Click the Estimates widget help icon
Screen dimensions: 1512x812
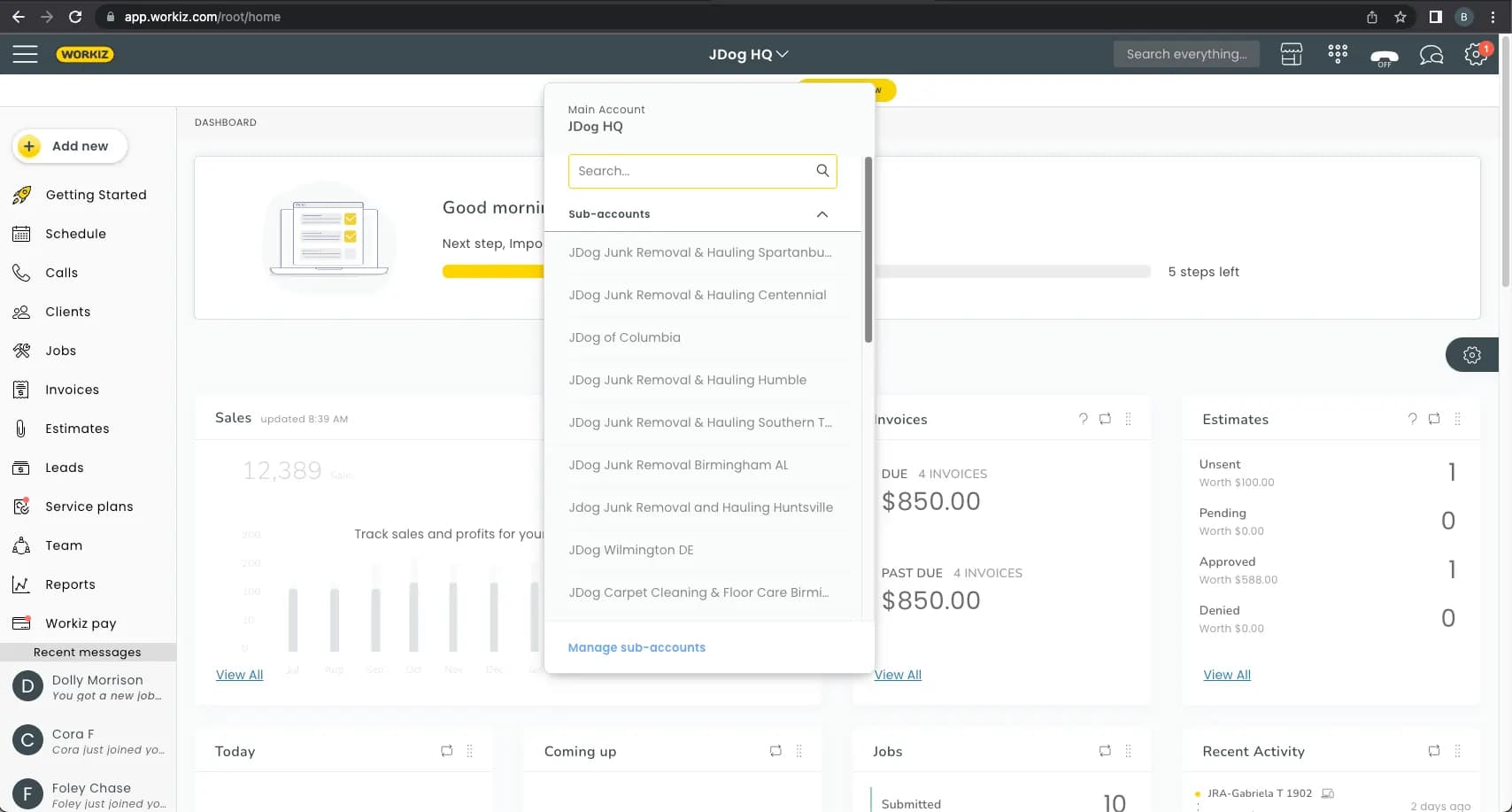tap(1412, 419)
